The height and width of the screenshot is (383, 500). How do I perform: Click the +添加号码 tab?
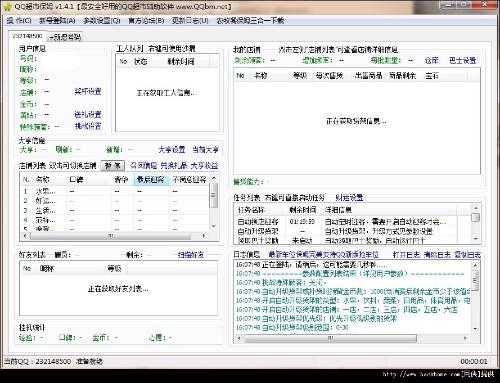coord(65,37)
